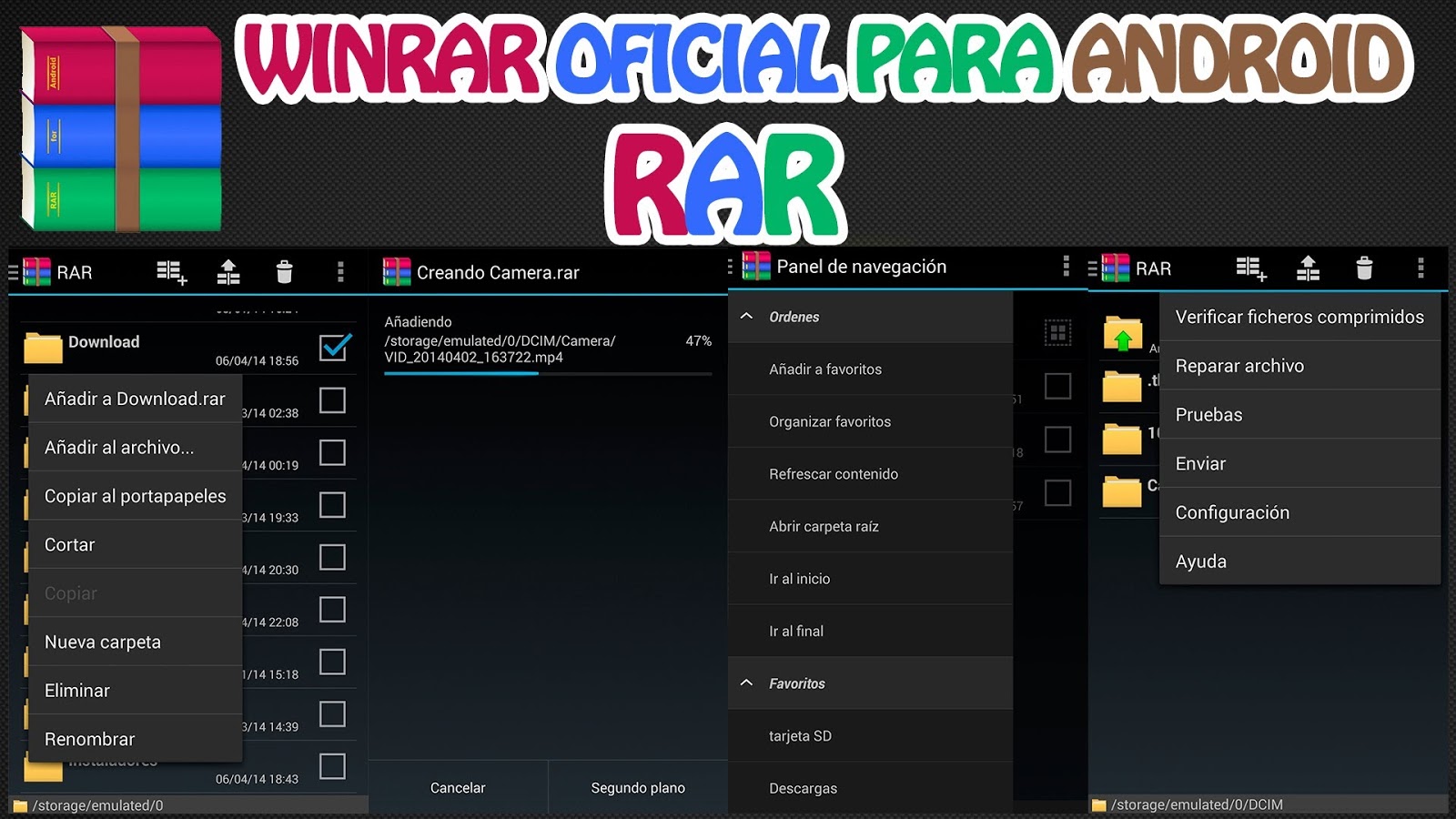Image resolution: width=1456 pixels, height=819 pixels.
Task: Tap the add-to-archive icon on the DCIM screen
Action: [x=1251, y=268]
